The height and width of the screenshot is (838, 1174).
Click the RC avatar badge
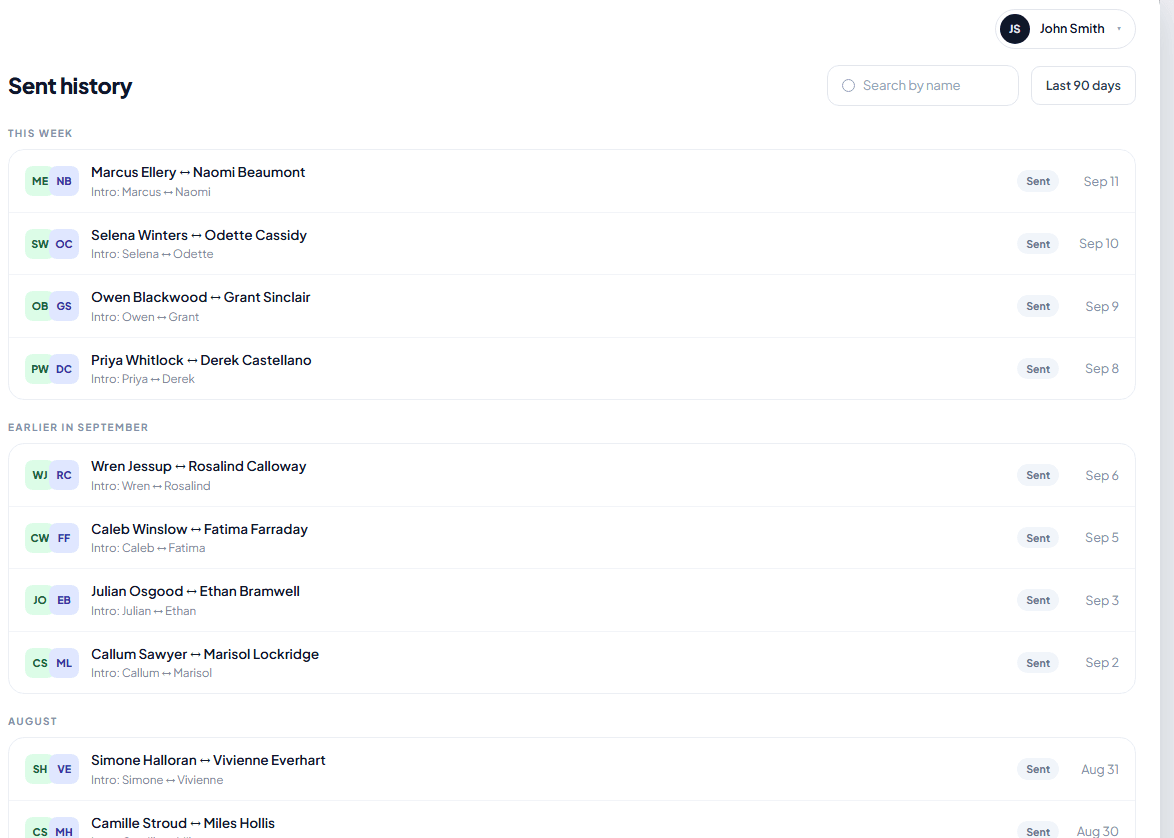click(64, 476)
